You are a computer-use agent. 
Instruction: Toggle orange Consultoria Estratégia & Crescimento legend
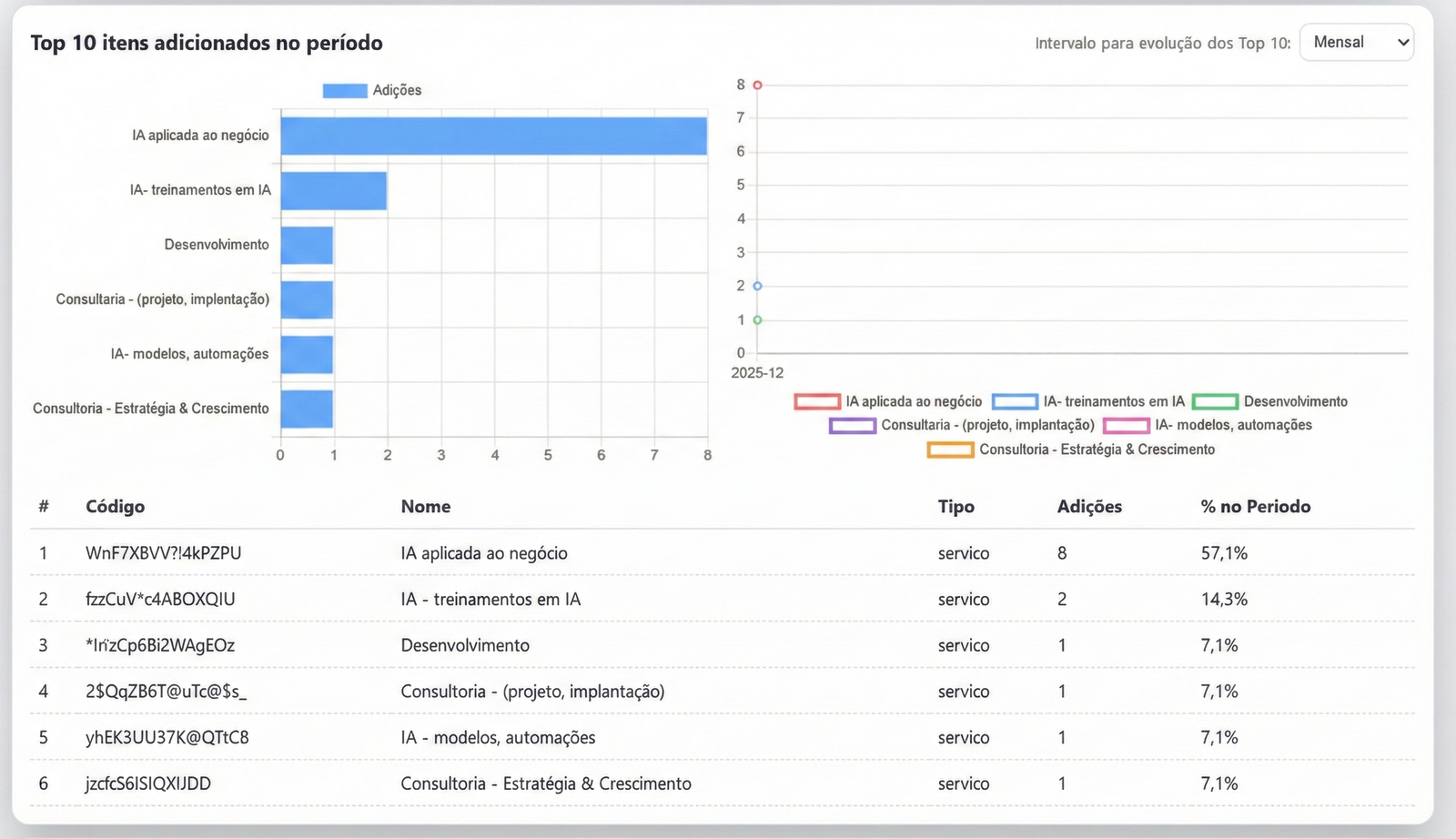click(950, 450)
